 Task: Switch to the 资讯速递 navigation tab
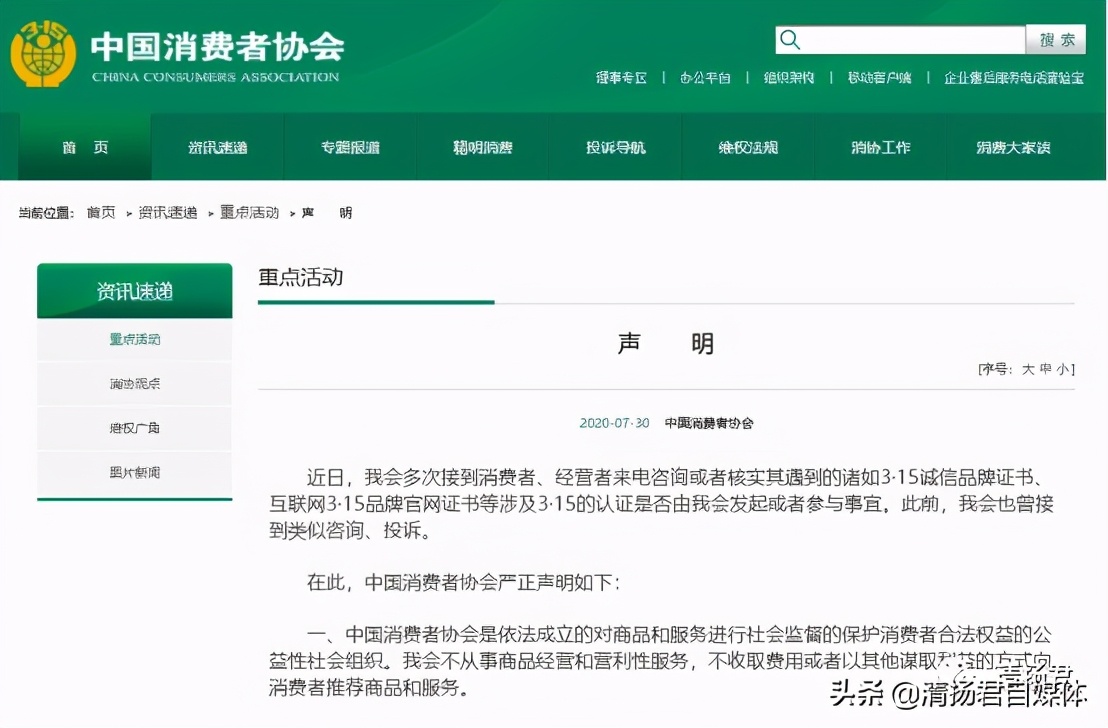tap(217, 146)
